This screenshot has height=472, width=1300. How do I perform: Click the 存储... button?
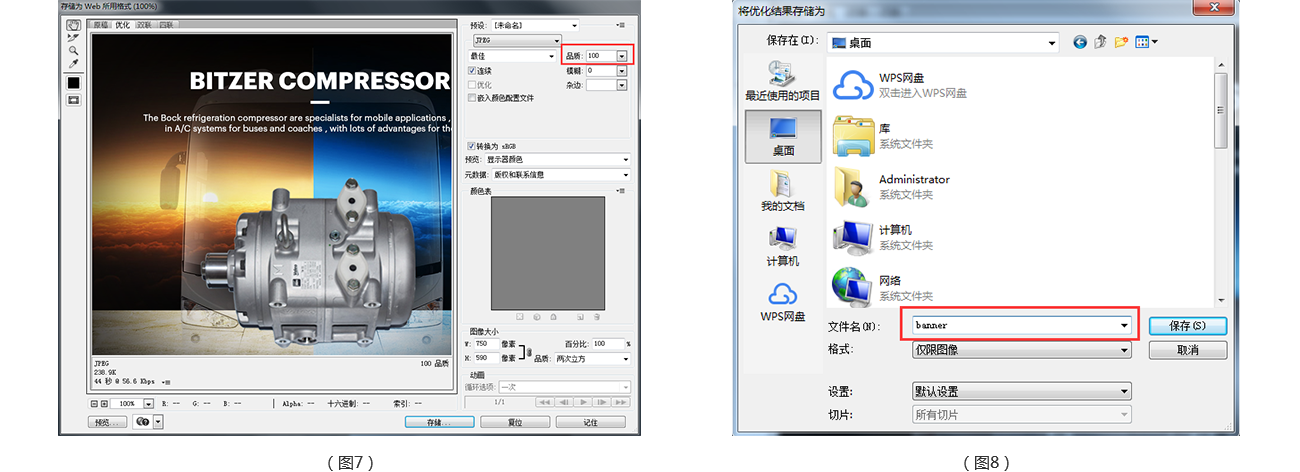[440, 422]
